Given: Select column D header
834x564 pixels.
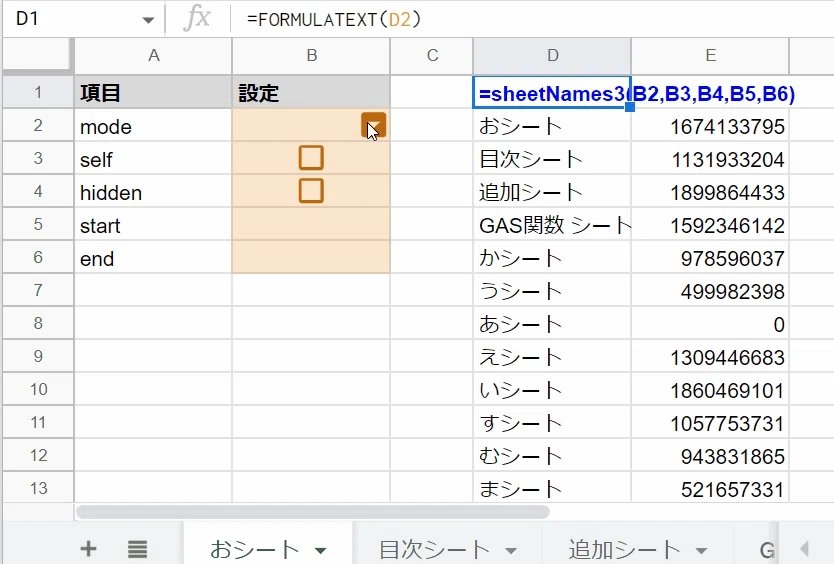Looking at the screenshot, I should [552, 55].
